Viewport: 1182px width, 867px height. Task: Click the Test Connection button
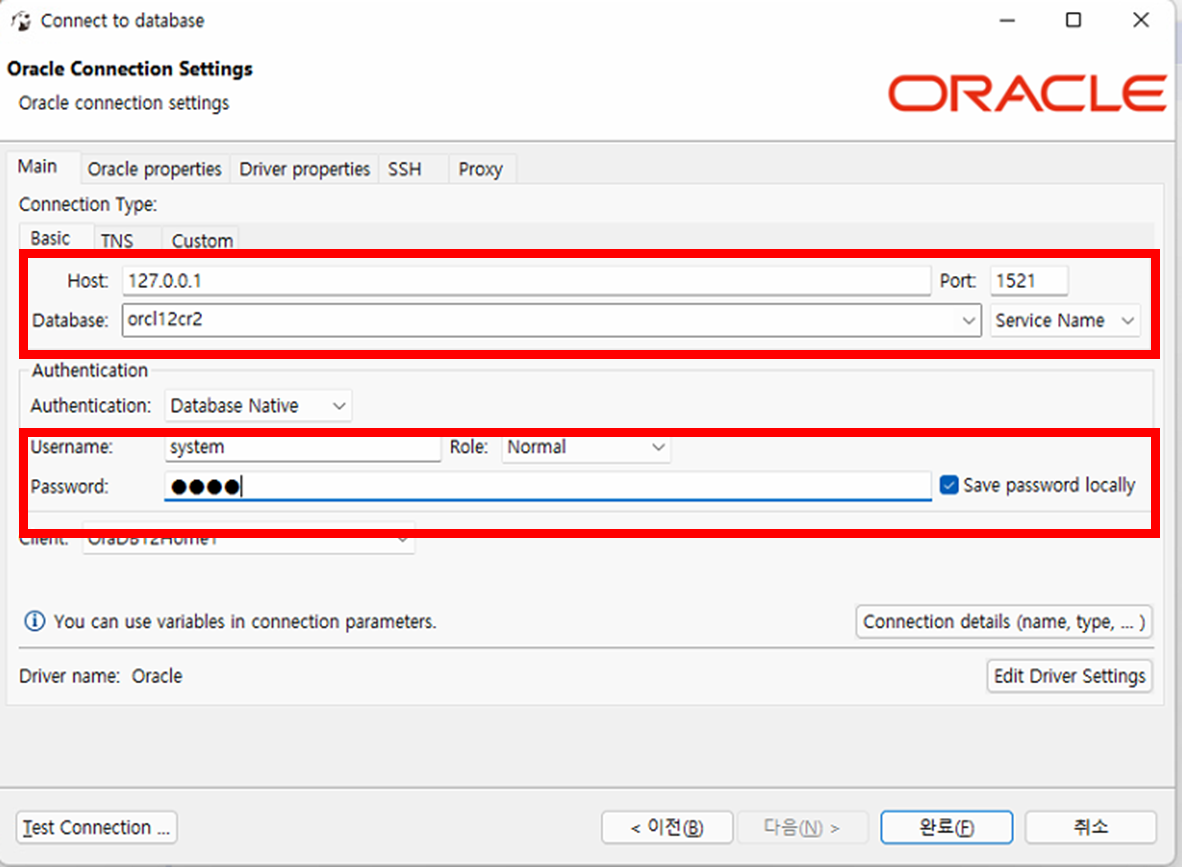point(96,827)
